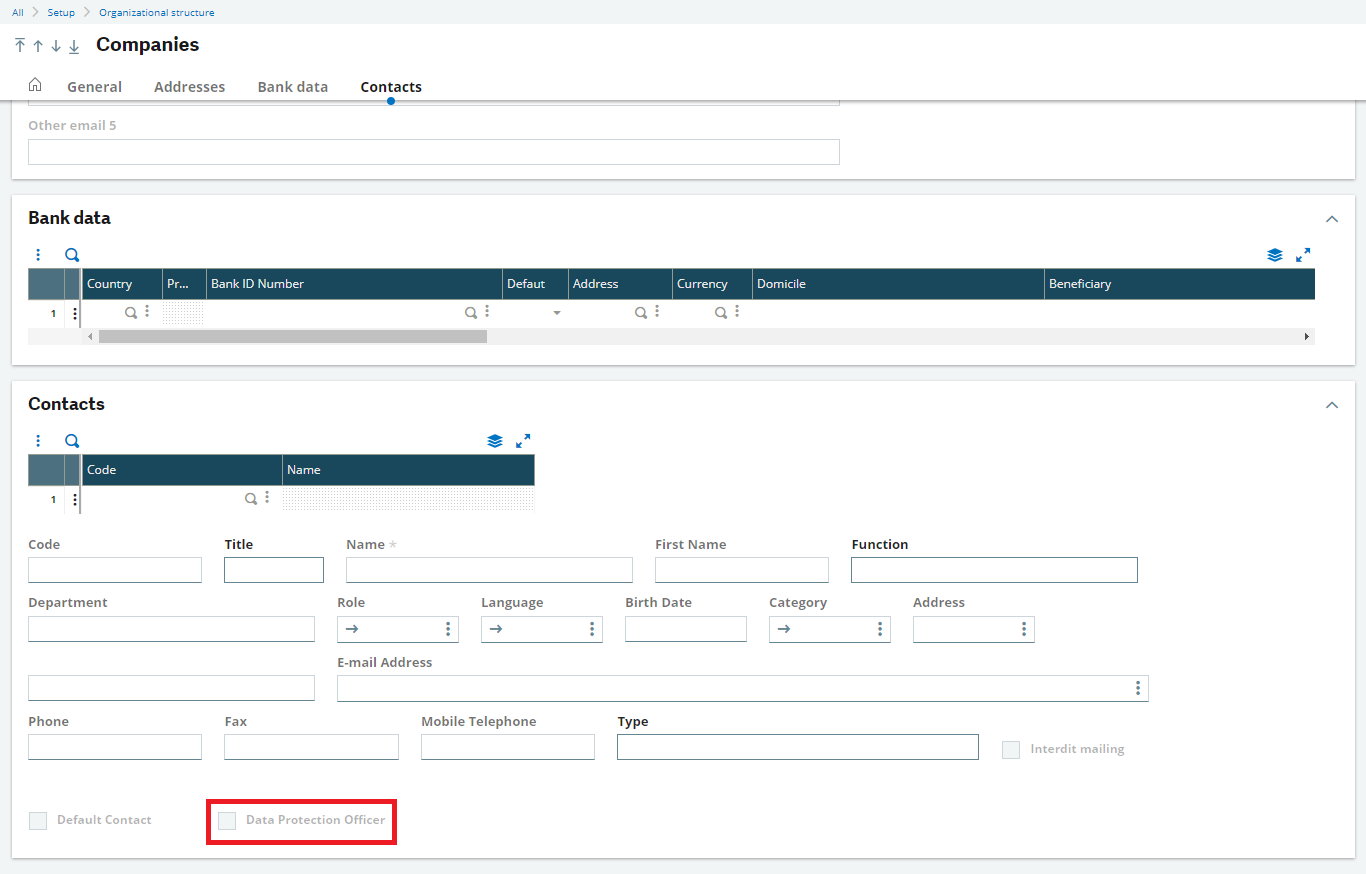Look up Country in bank data row
This screenshot has height=874, width=1366.
tap(130, 312)
